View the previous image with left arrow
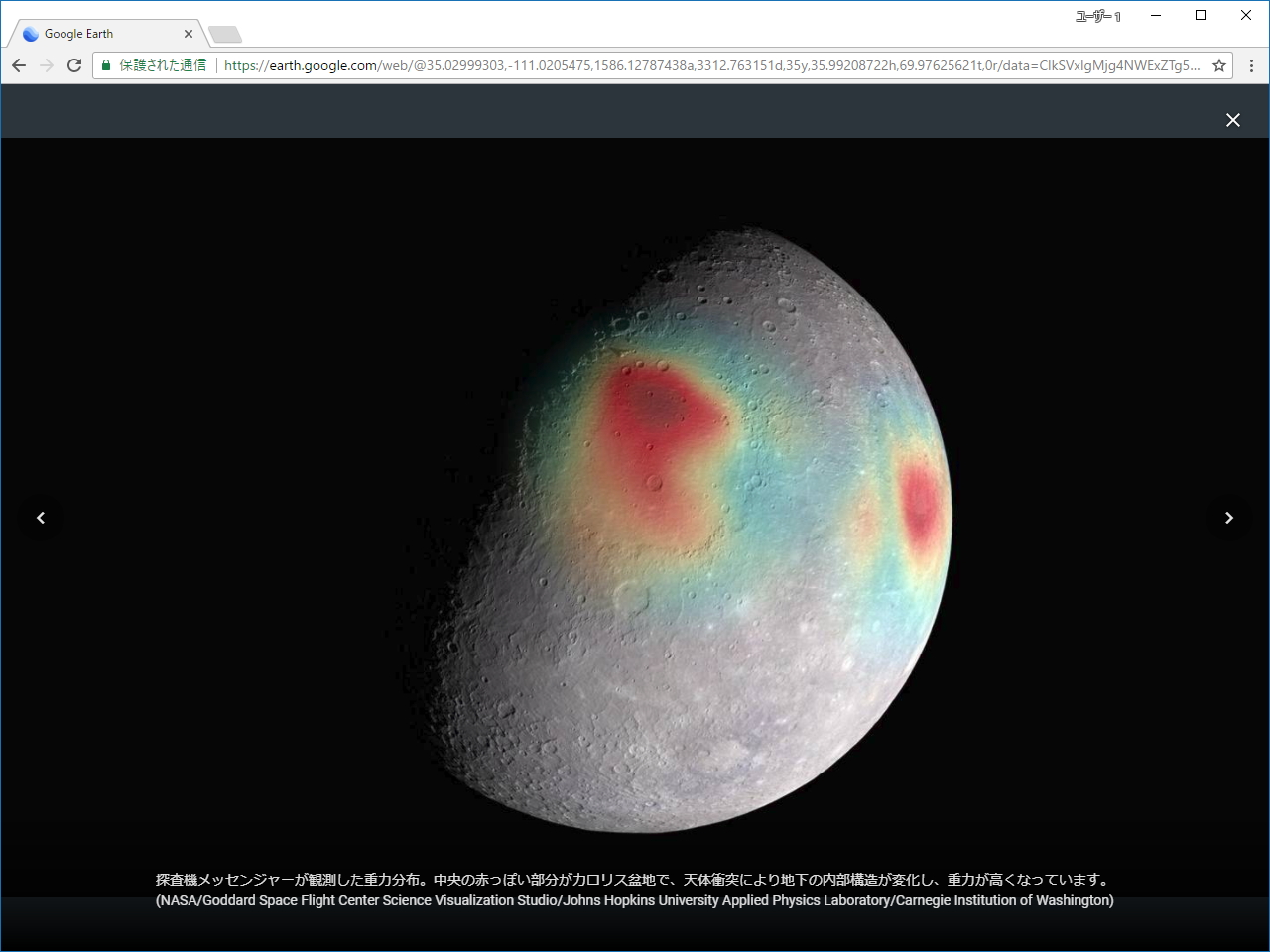Screen dimensions: 1270x952 coord(41,517)
